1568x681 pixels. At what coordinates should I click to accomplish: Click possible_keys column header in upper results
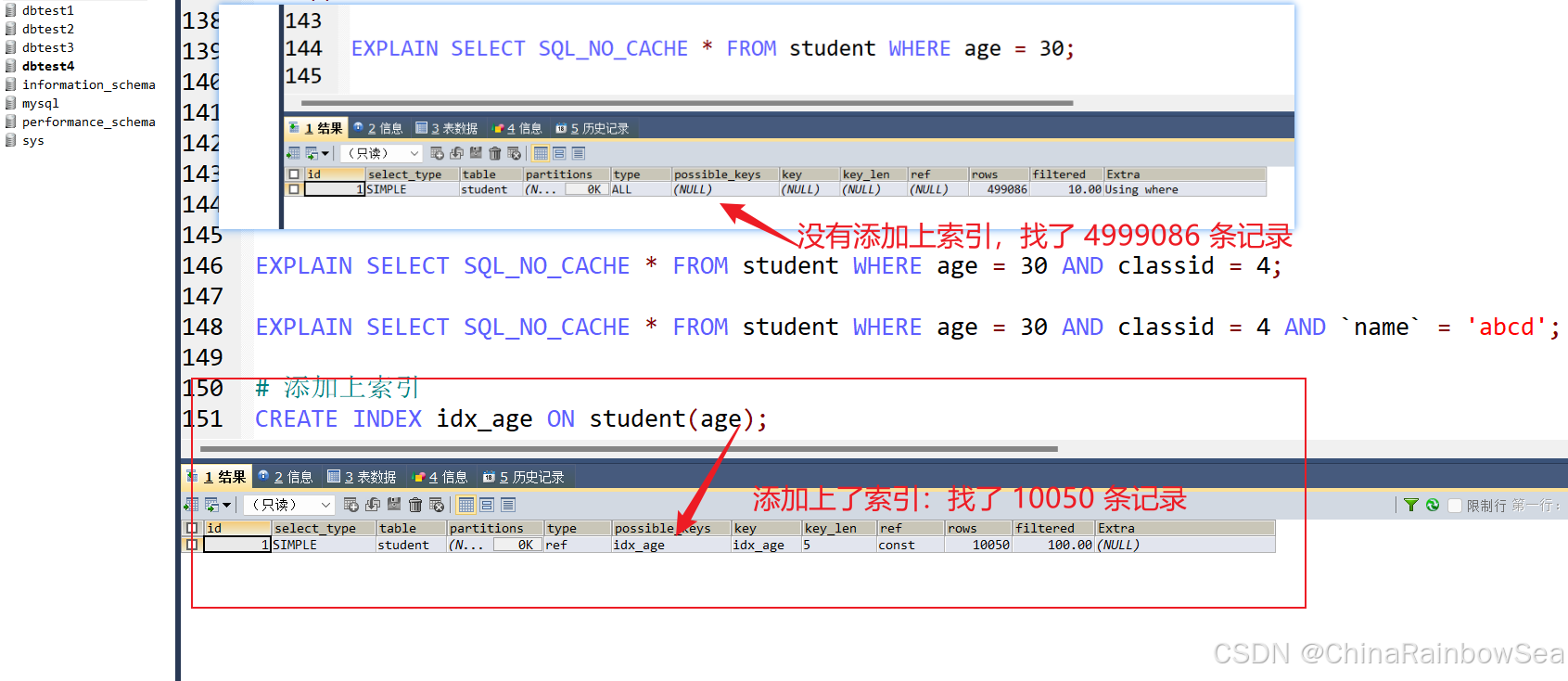(725, 174)
